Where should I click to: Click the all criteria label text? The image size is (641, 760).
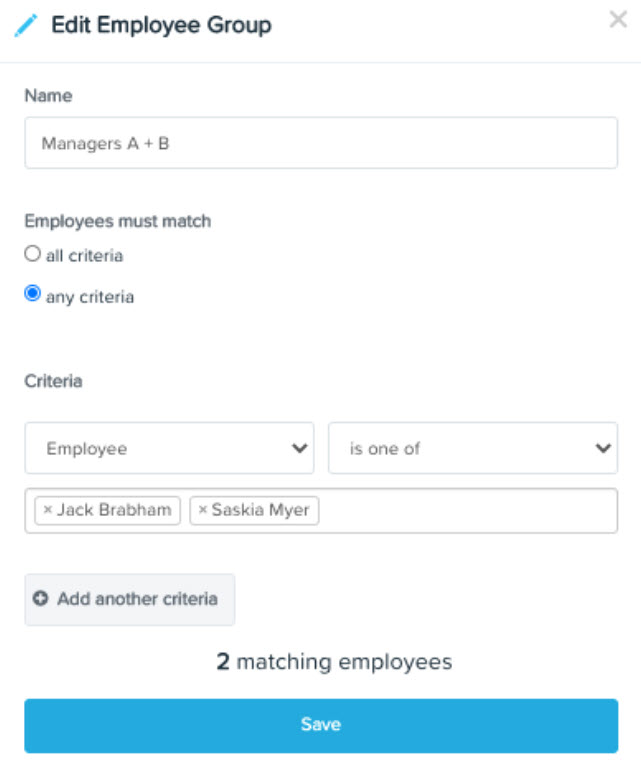[x=84, y=255]
